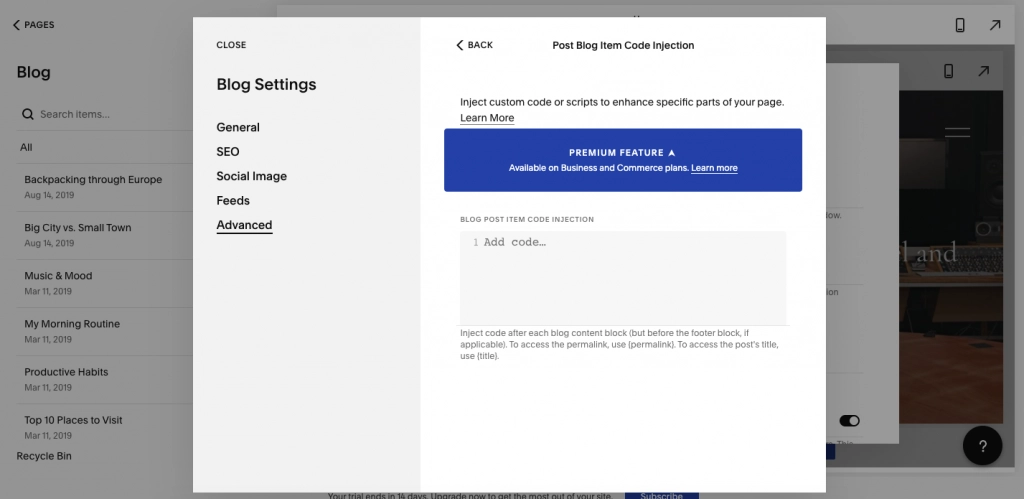Open the Backpacking through Europe post
This screenshot has width=1024, height=499.
(x=93, y=180)
